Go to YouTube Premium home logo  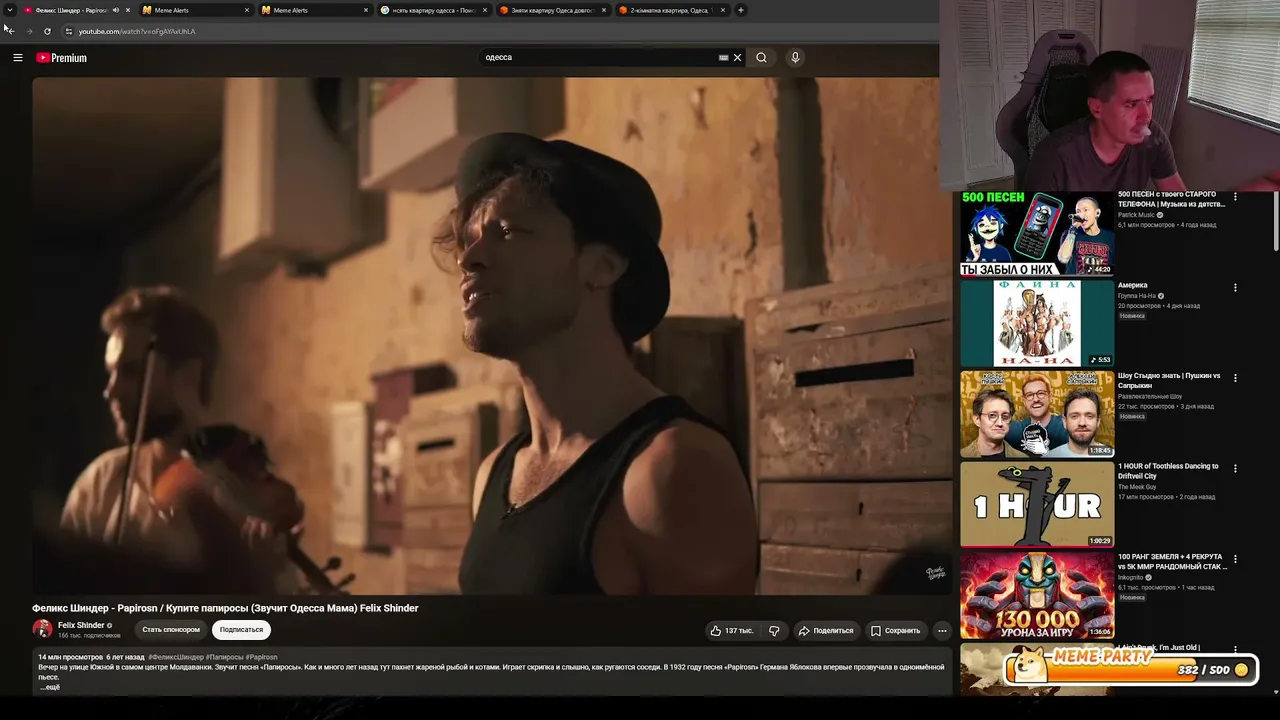62,58
